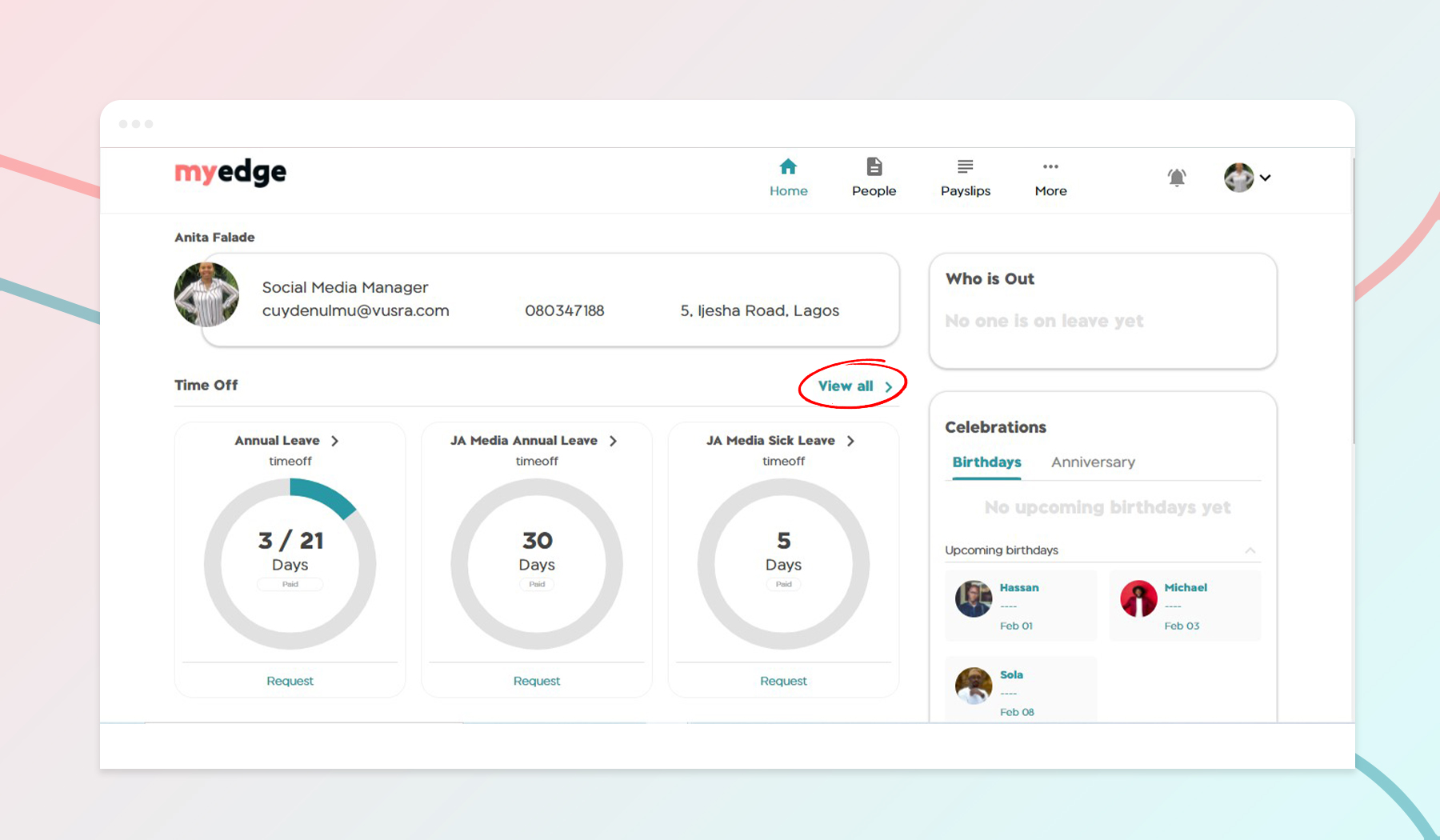This screenshot has height=840, width=1440.
Task: Click Hassan's birthday profile photo
Action: coord(972,598)
